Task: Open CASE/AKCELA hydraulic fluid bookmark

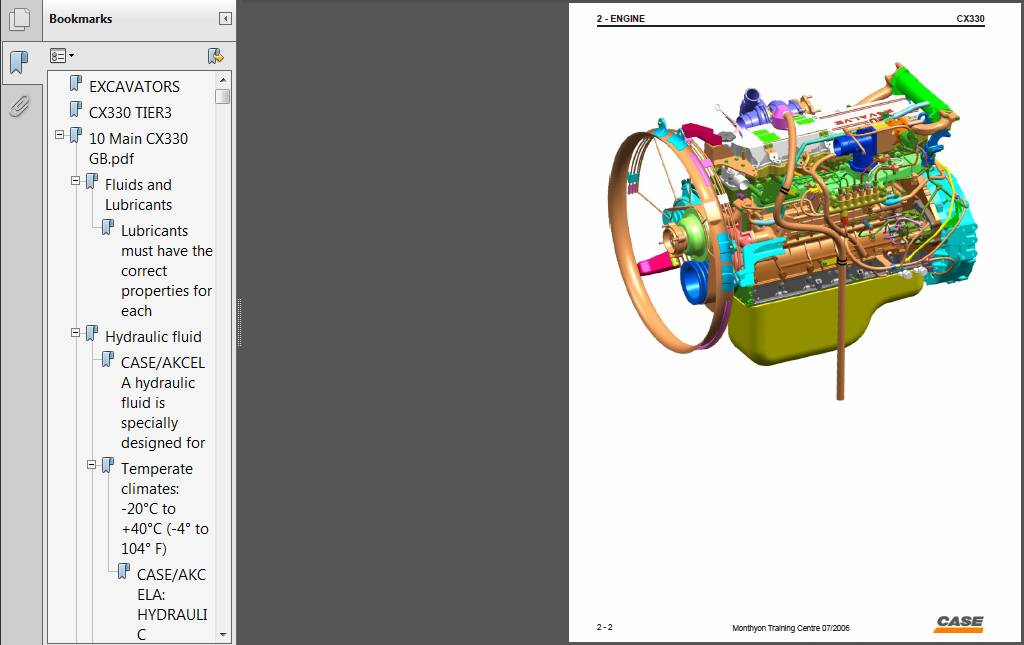Action: point(163,403)
